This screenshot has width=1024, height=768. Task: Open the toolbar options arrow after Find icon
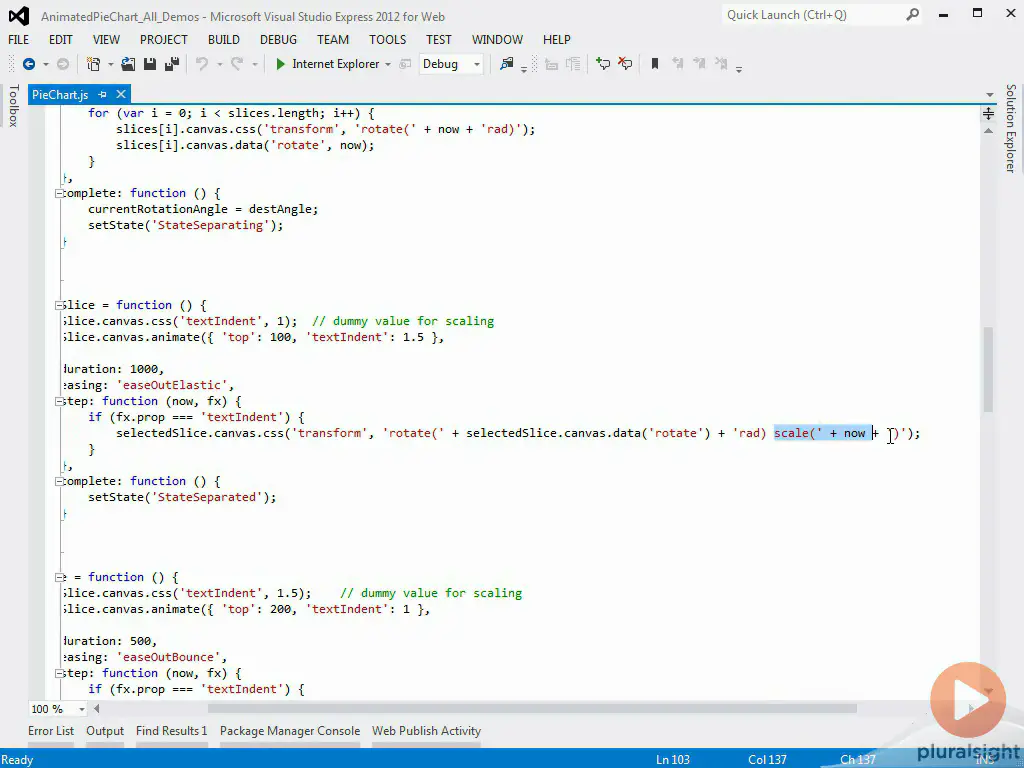tap(524, 69)
